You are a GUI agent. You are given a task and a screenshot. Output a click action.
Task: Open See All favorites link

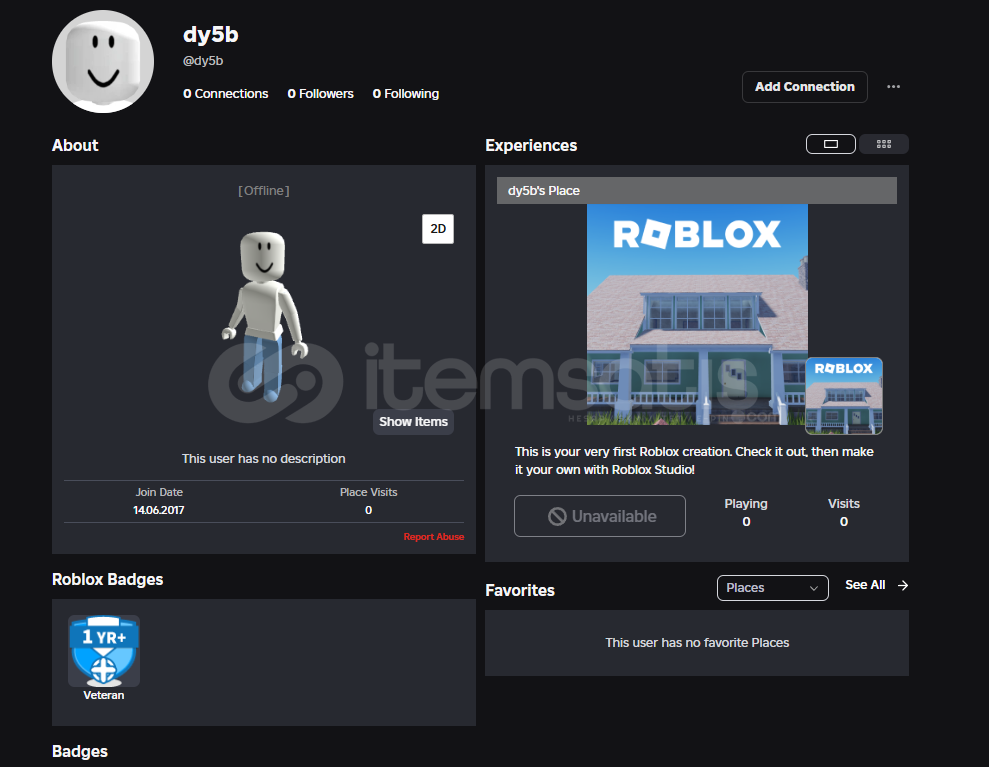pos(864,585)
